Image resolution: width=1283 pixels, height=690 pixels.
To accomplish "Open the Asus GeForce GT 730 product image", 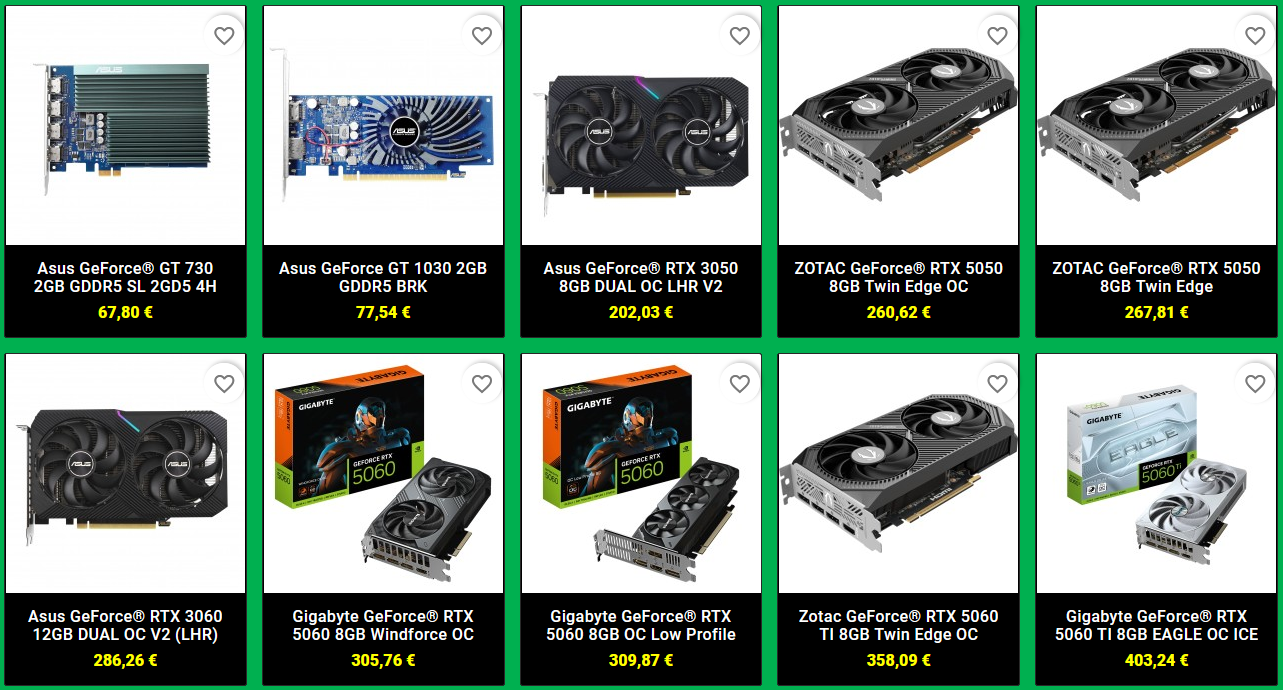I will tap(125, 126).
